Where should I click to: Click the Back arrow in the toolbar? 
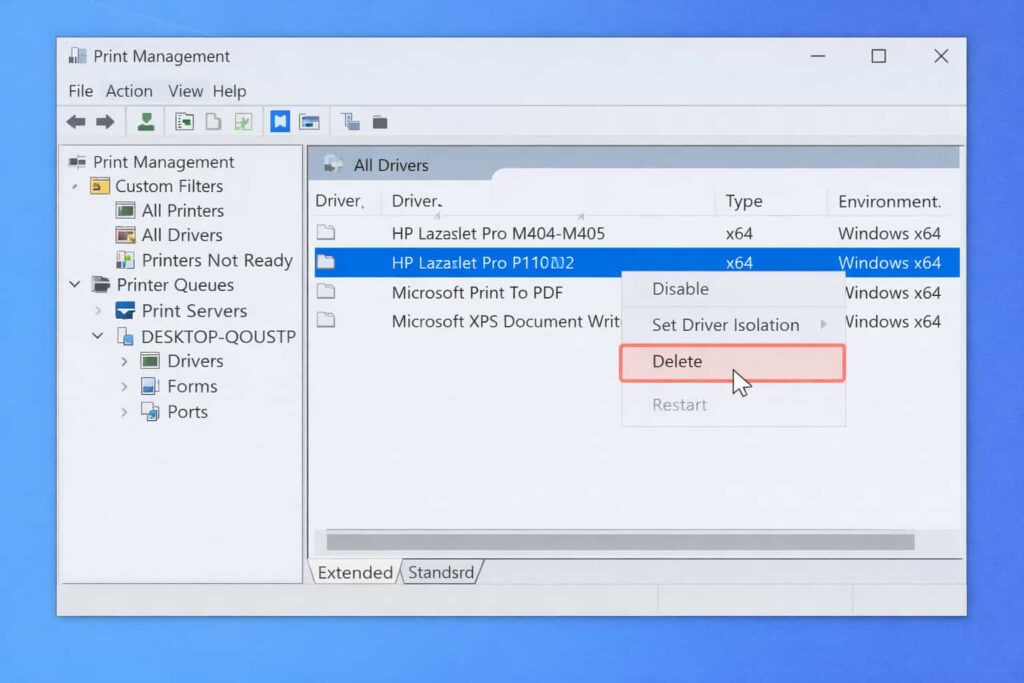(76, 122)
